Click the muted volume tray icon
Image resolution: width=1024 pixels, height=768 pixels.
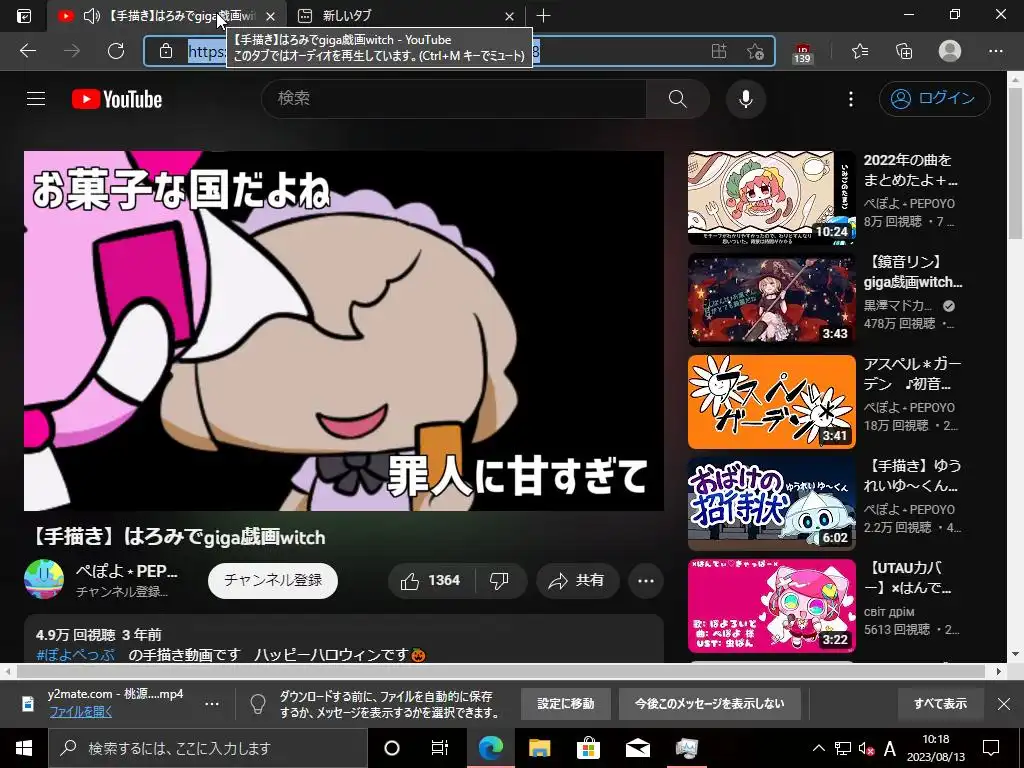tap(867, 748)
